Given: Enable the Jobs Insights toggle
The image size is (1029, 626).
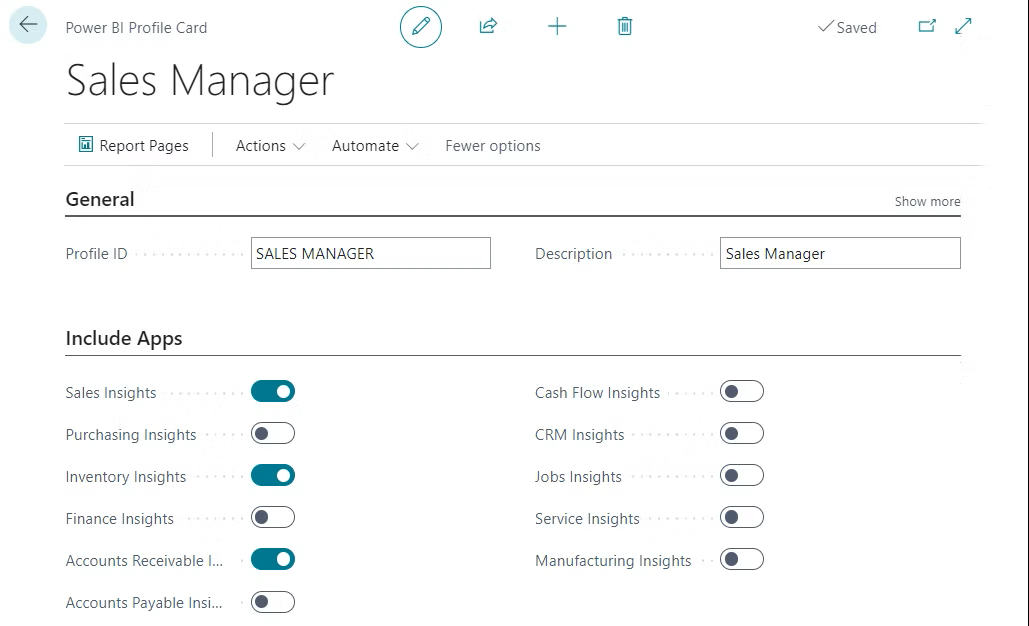Looking at the screenshot, I should 742,476.
